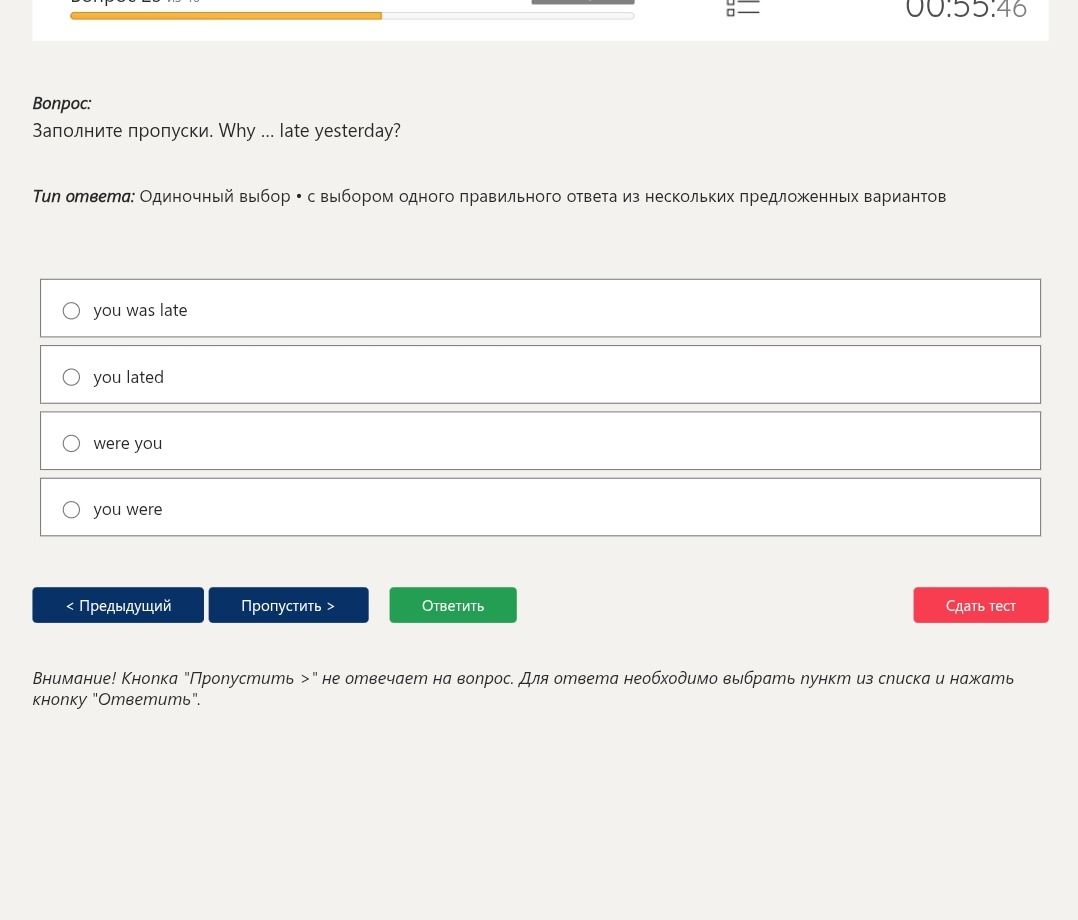1078x920 pixels.
Task: Select the "you was late" radio button
Action: click(72, 310)
